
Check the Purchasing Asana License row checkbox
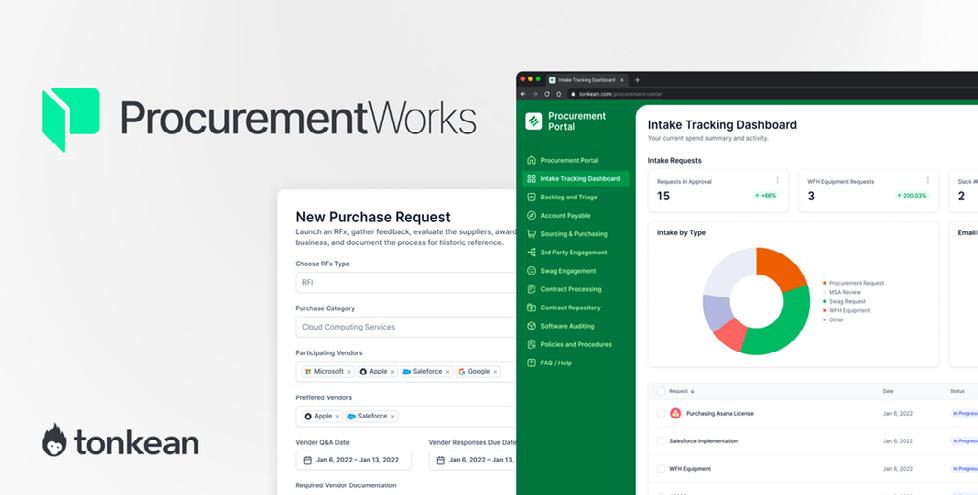661,413
